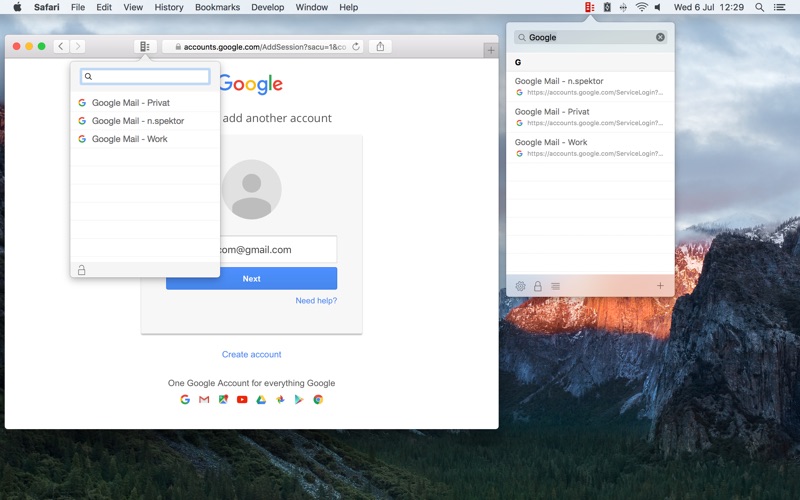Select Google Mail - n.spektor in menu bar popup
This screenshot has height=500, width=800.
pyautogui.click(x=590, y=86)
